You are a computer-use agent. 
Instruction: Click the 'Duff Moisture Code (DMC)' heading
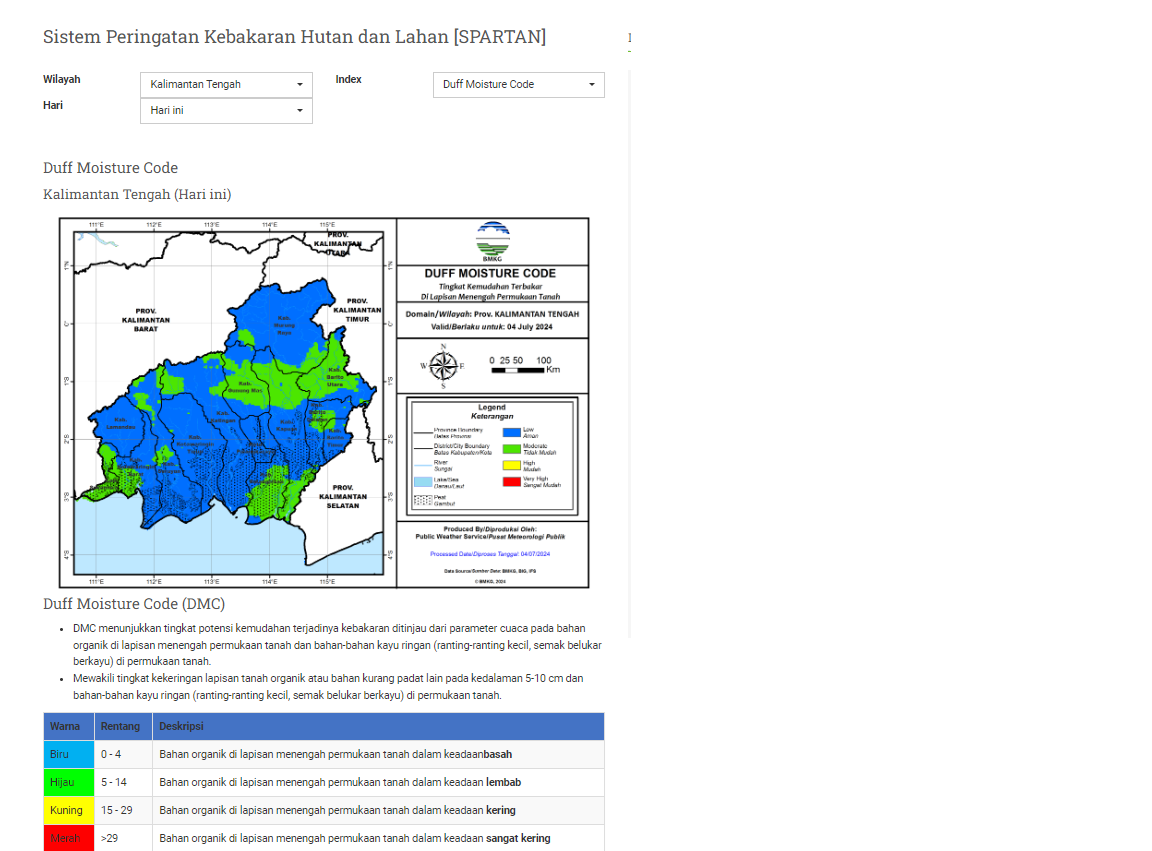[134, 604]
